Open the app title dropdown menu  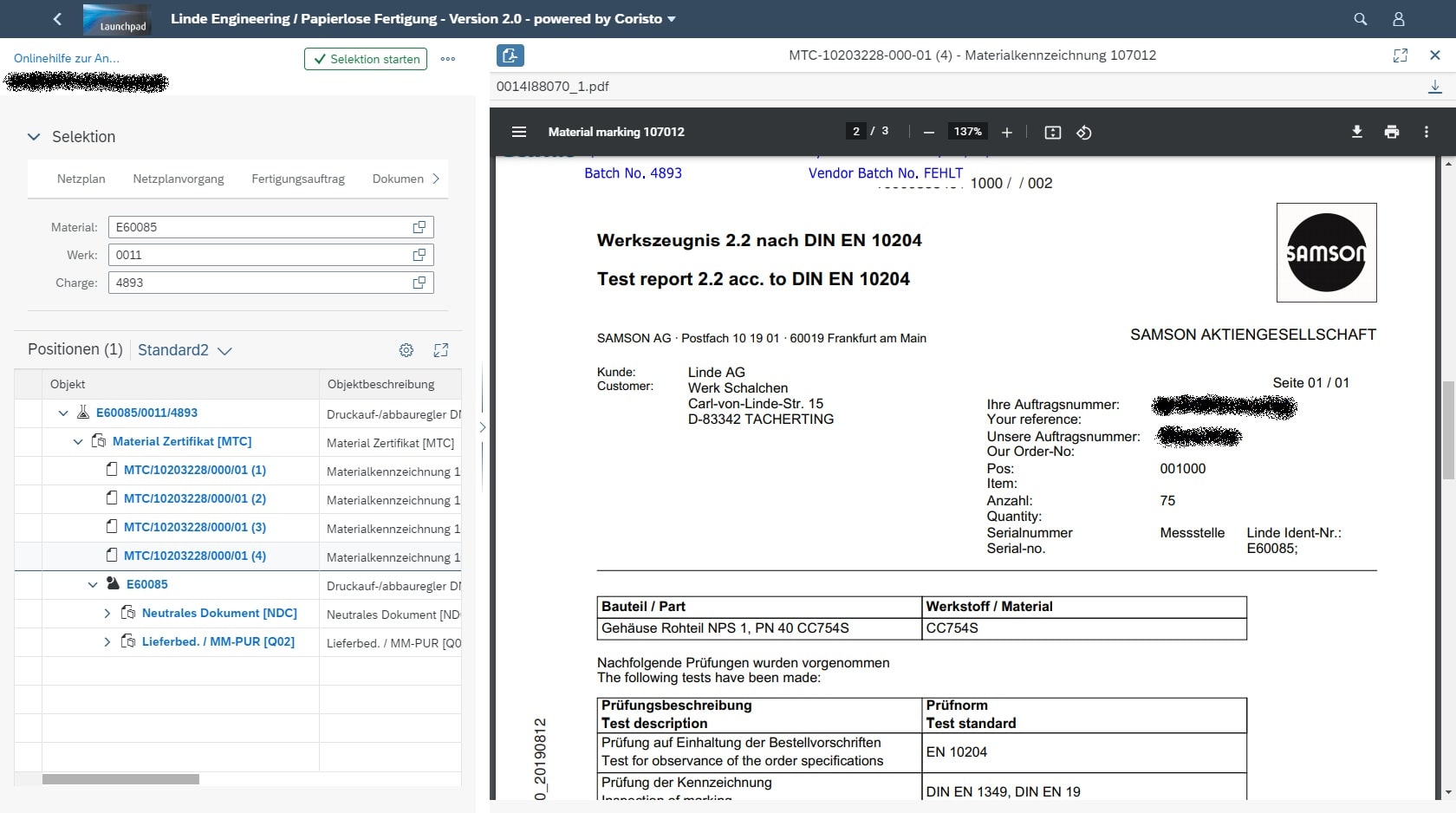pos(672,19)
